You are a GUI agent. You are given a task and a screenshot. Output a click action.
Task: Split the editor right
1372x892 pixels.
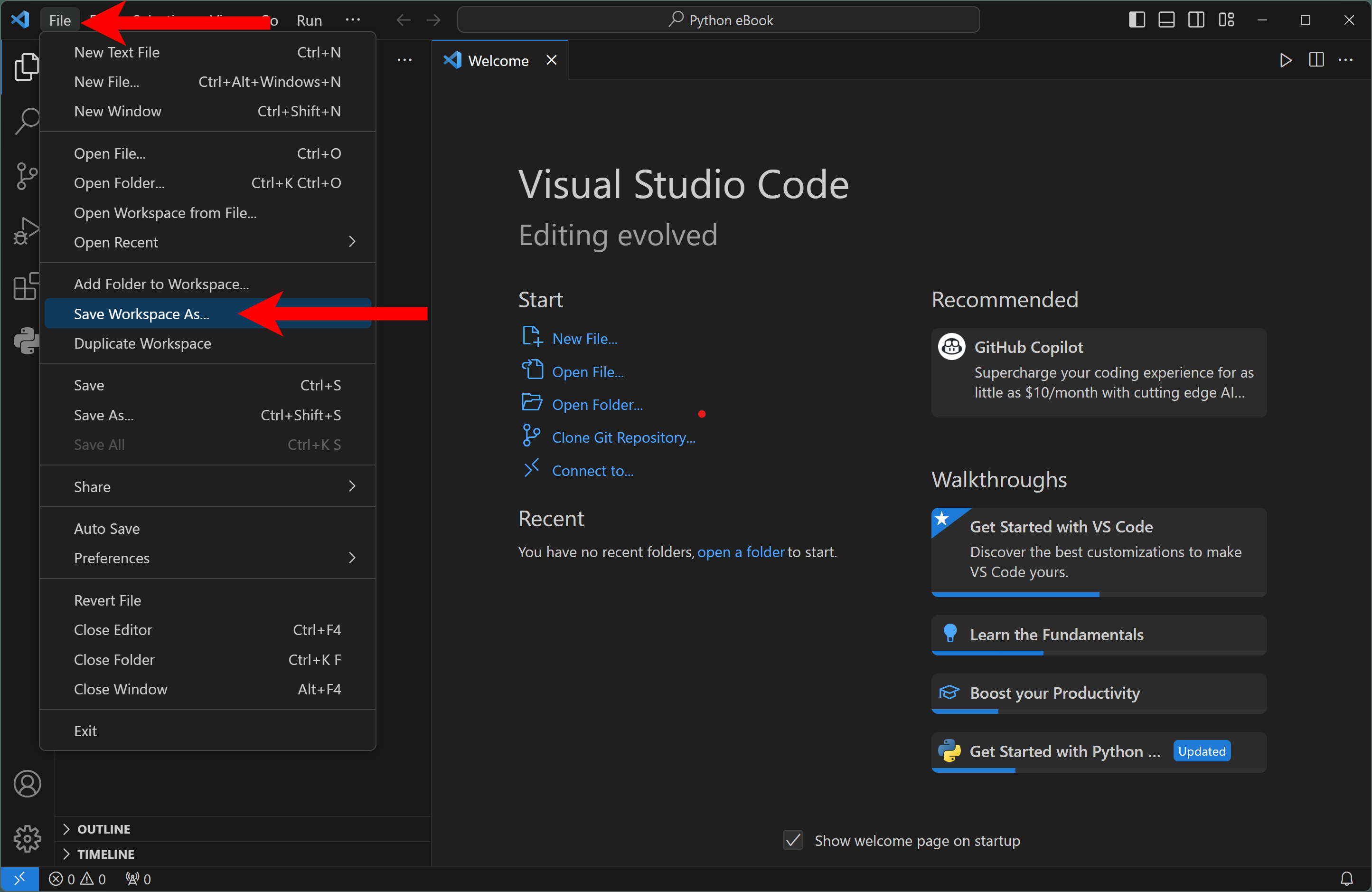(x=1316, y=60)
